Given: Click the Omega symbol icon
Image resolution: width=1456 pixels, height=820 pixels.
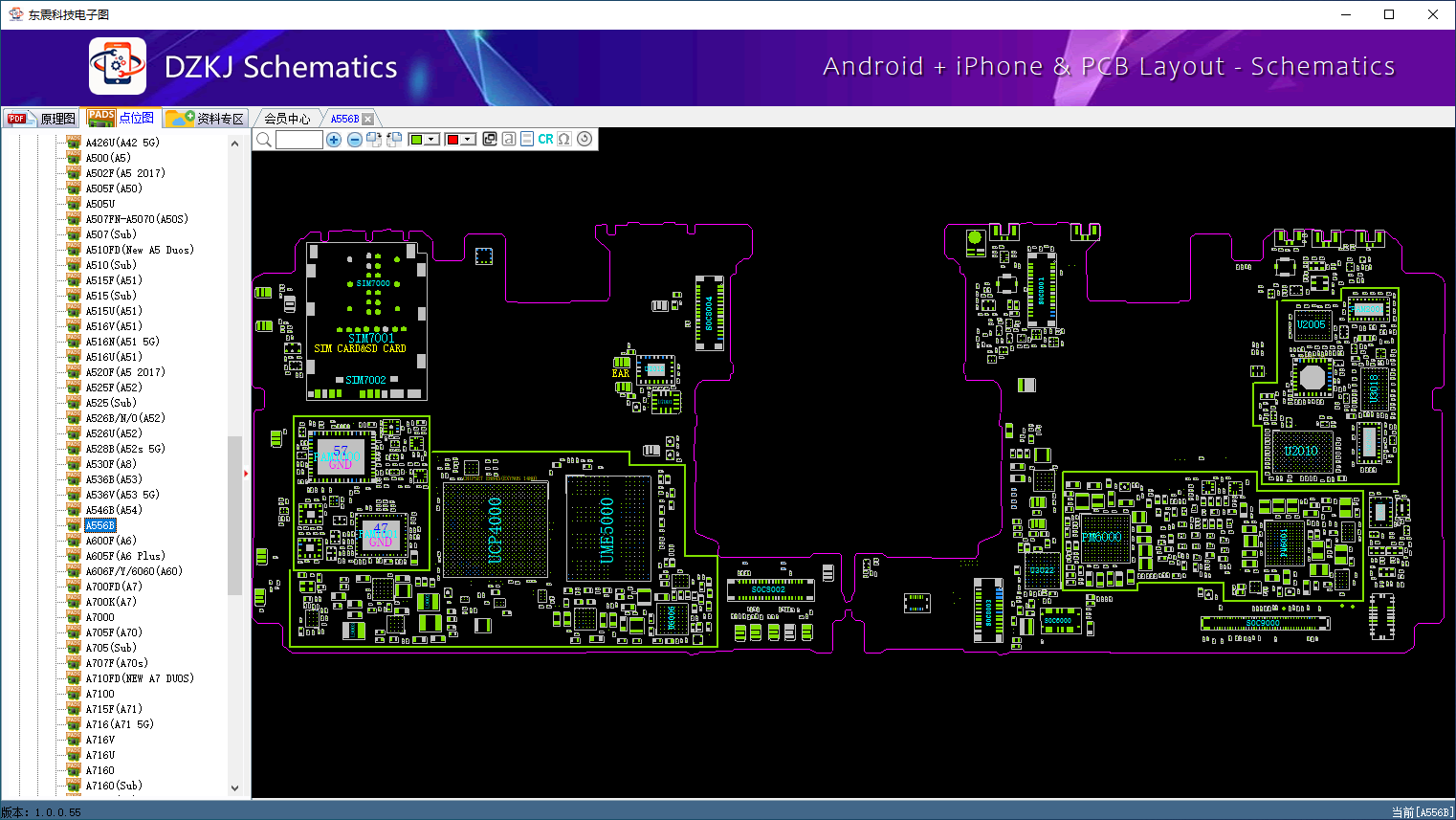Looking at the screenshot, I should tap(564, 139).
